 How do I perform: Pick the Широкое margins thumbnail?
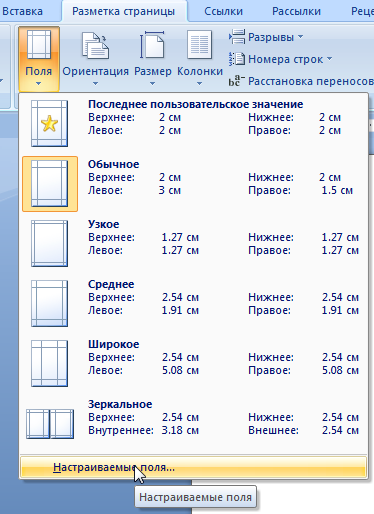(x=49, y=364)
